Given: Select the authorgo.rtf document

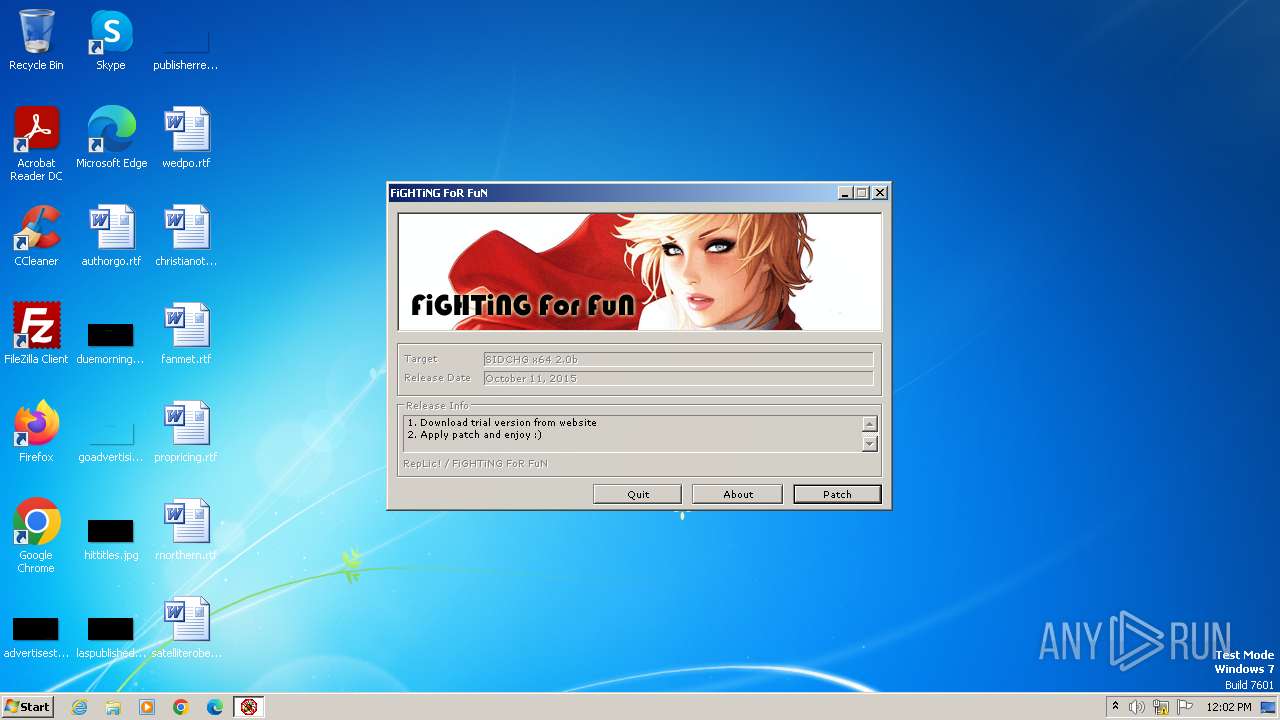Looking at the screenshot, I should 111,236.
